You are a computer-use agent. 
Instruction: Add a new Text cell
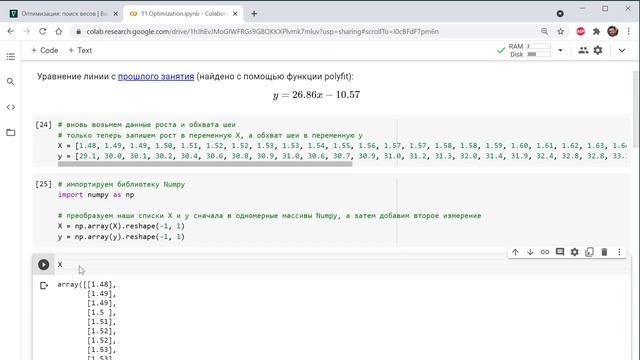pyautogui.click(x=80, y=50)
